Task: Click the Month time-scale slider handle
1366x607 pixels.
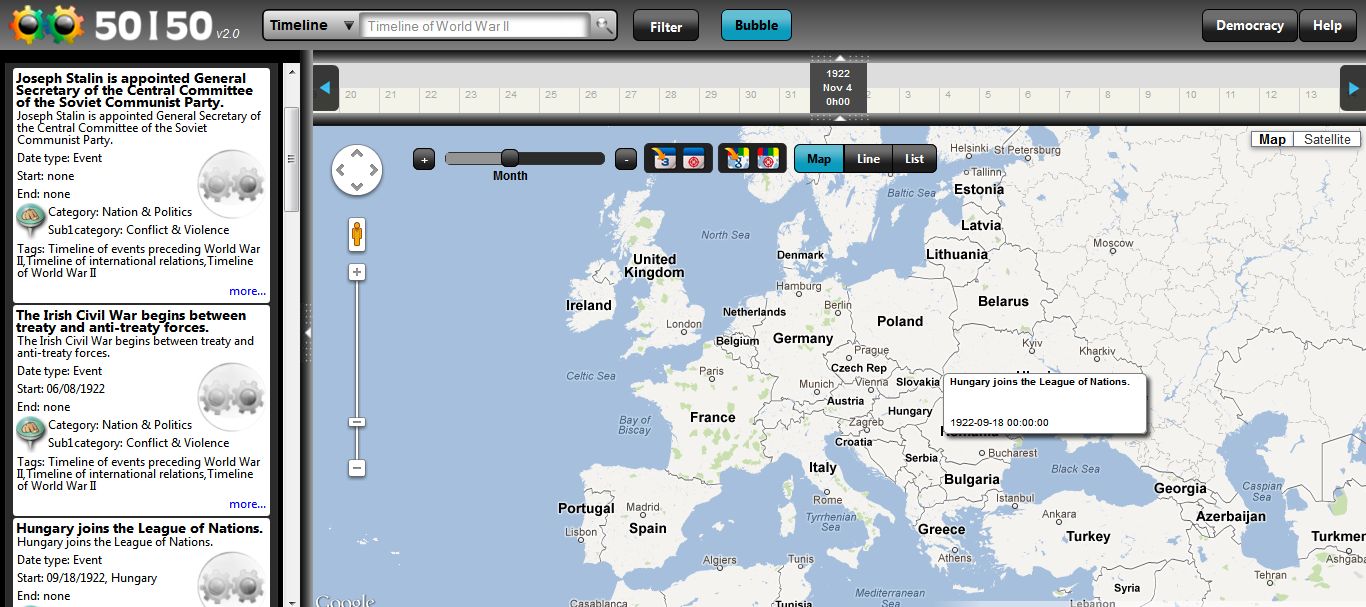Action: tap(510, 158)
